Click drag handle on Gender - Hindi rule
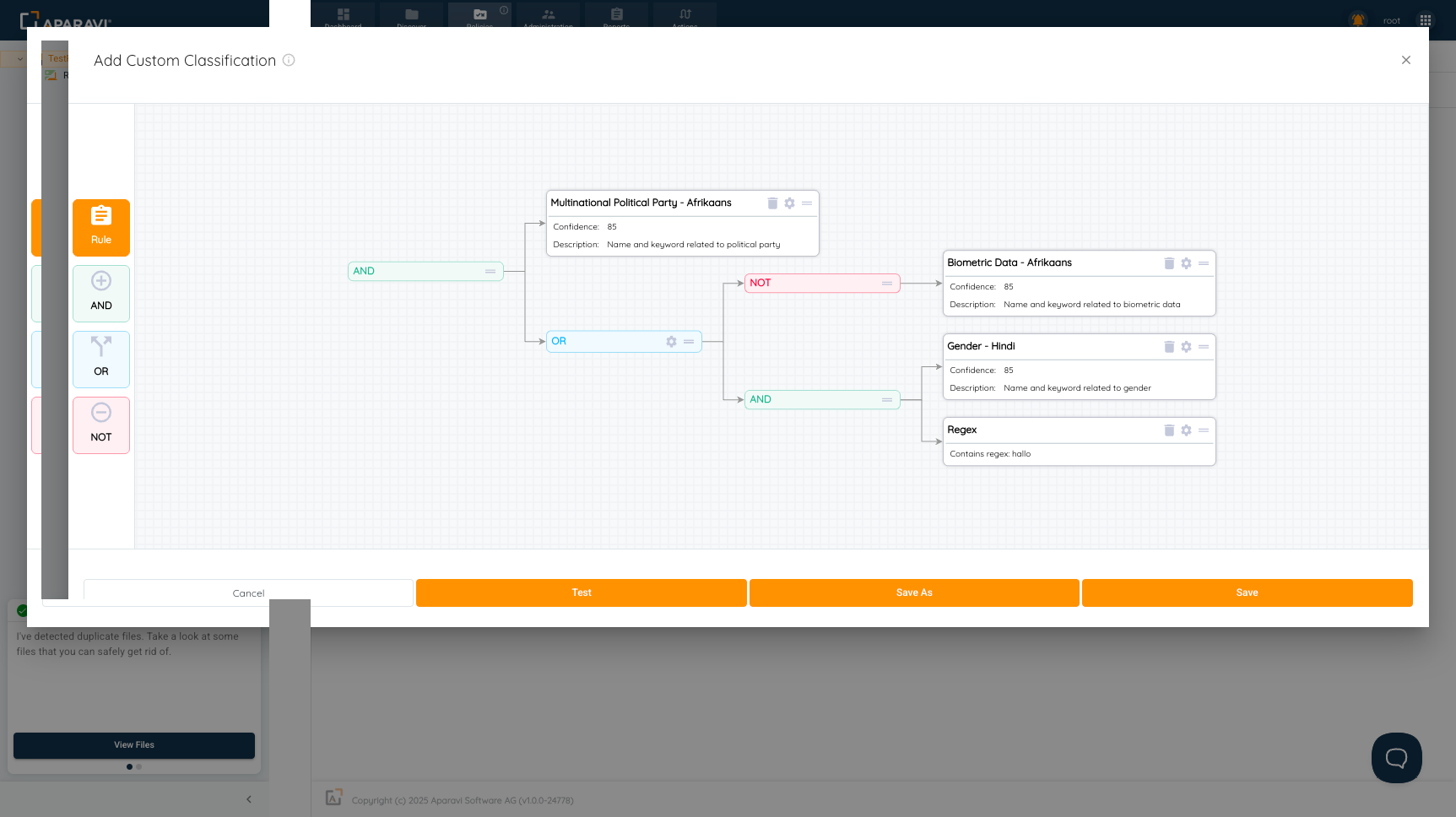 [1204, 347]
